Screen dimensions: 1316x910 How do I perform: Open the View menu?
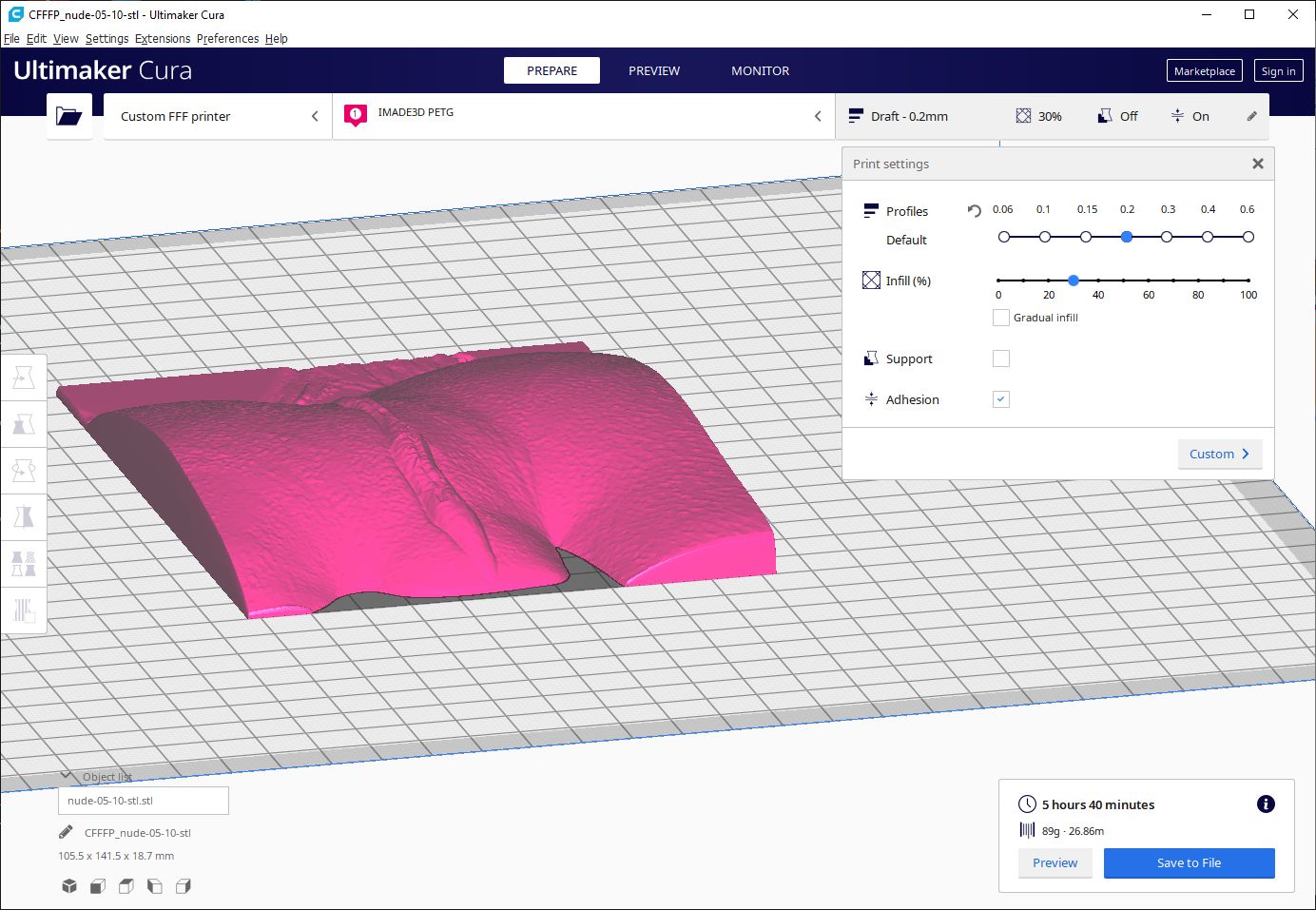[x=66, y=39]
